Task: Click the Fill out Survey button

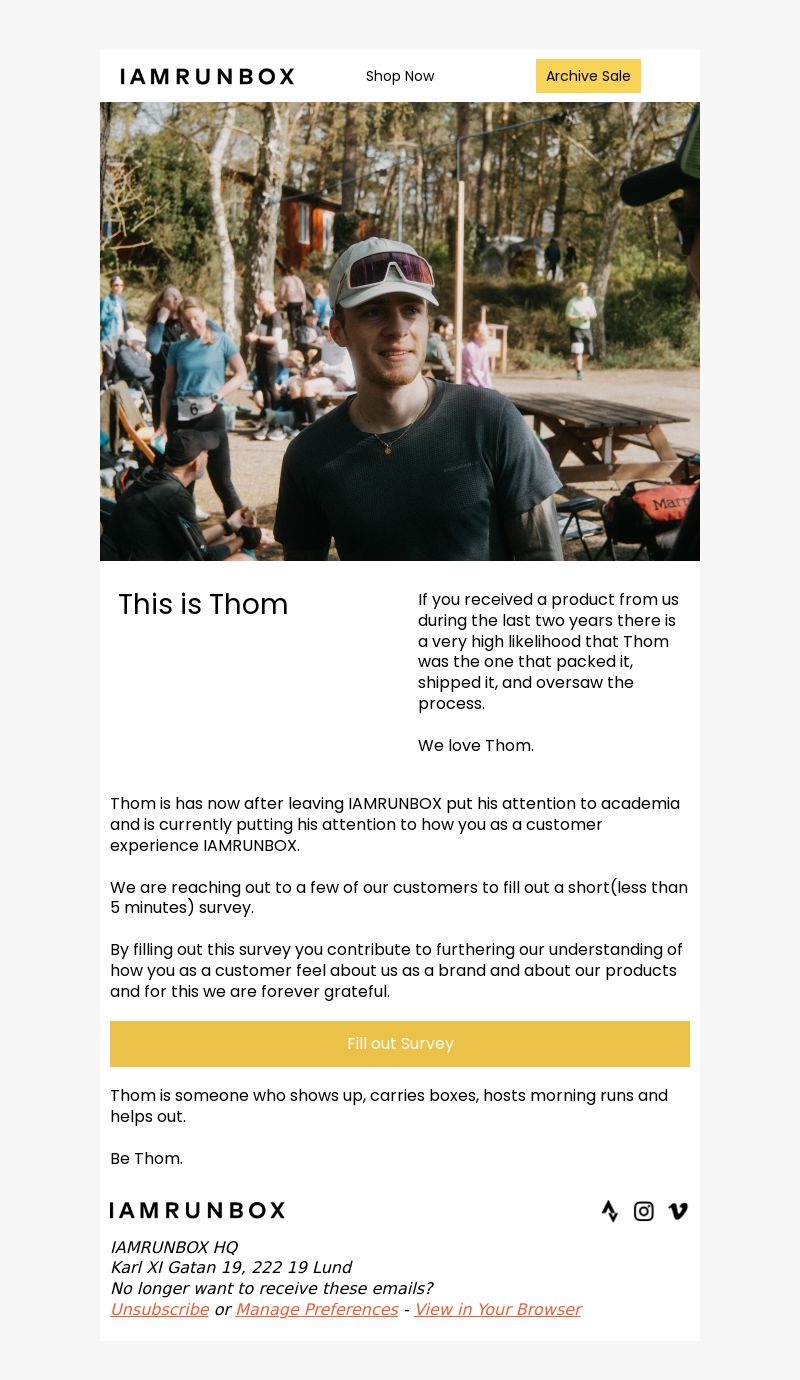Action: (x=400, y=1043)
